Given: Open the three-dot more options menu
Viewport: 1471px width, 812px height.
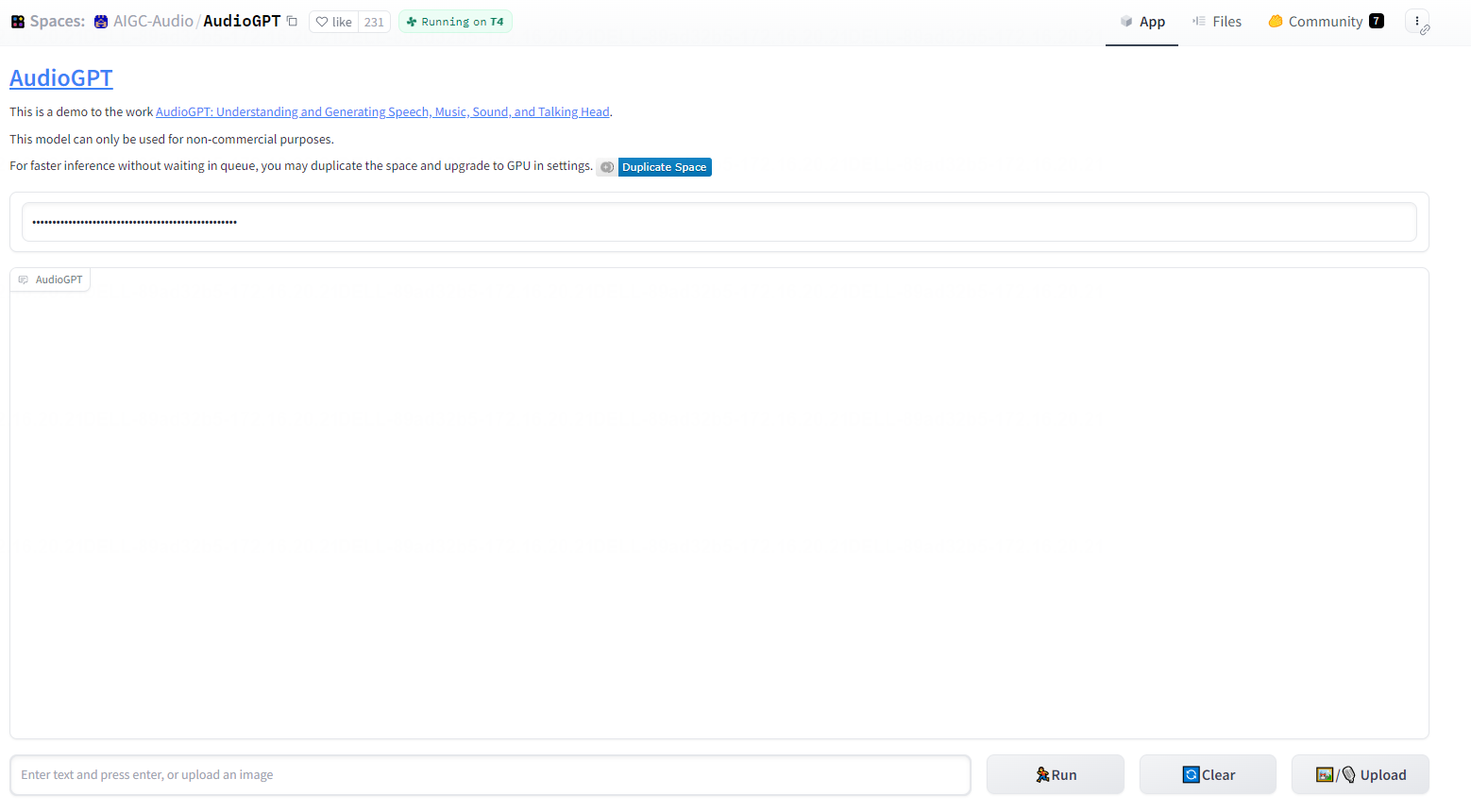Looking at the screenshot, I should [x=1417, y=21].
